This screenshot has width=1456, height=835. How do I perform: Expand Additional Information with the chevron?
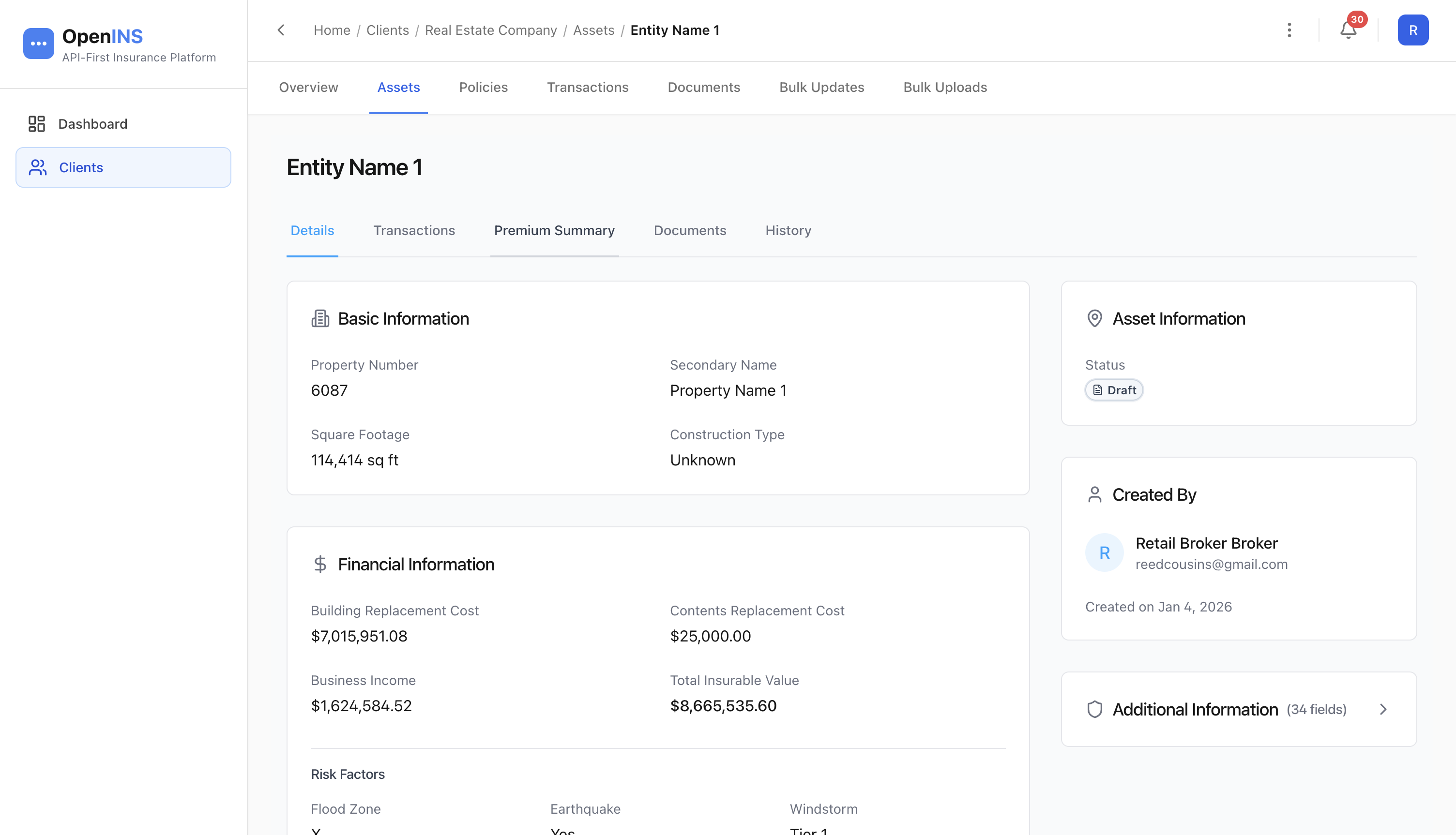coord(1383,709)
